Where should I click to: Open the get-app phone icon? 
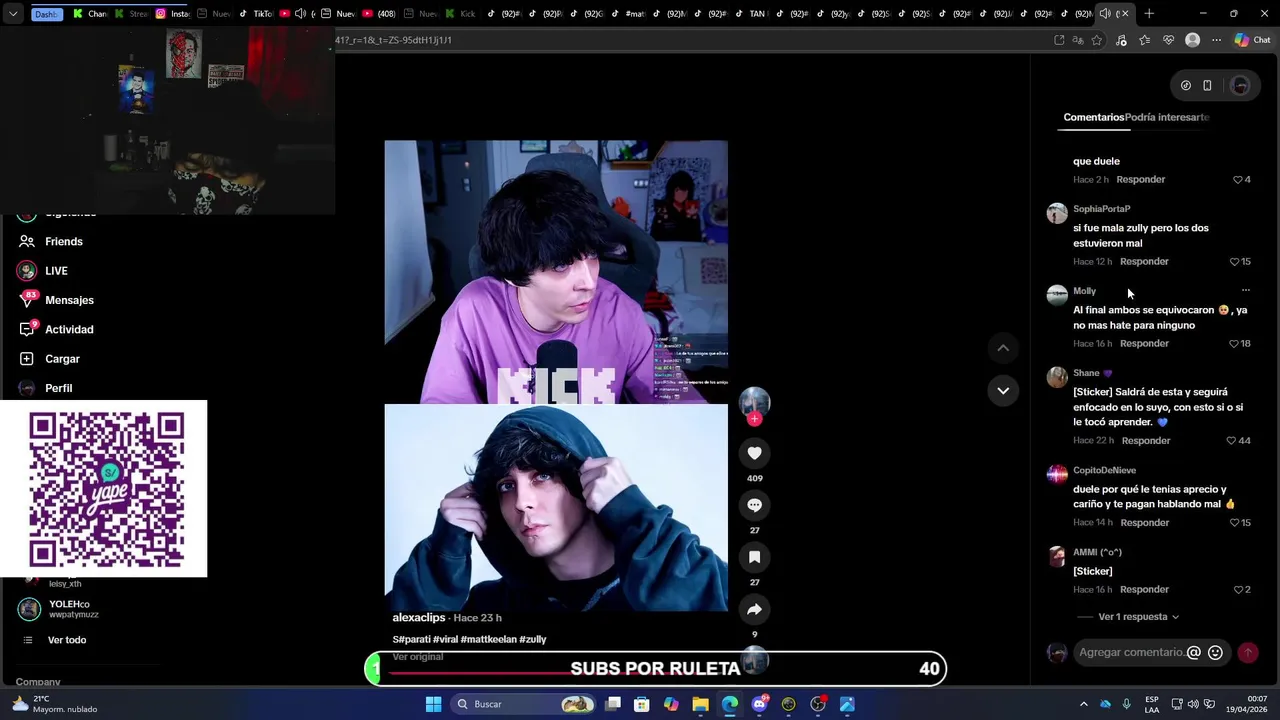pos(1207,85)
